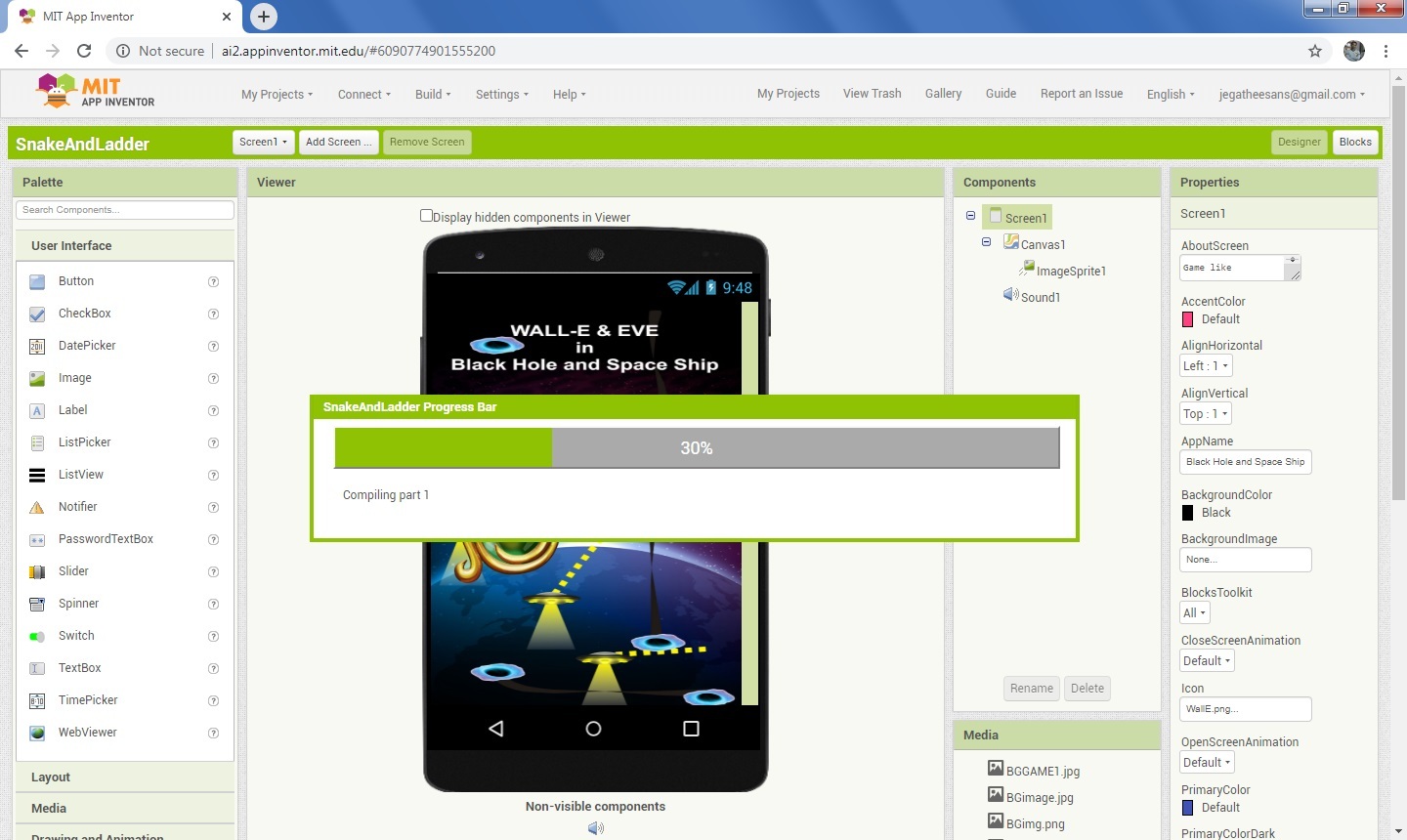Open the Build menu
Viewport: 1407px width, 840px height.
click(x=433, y=95)
